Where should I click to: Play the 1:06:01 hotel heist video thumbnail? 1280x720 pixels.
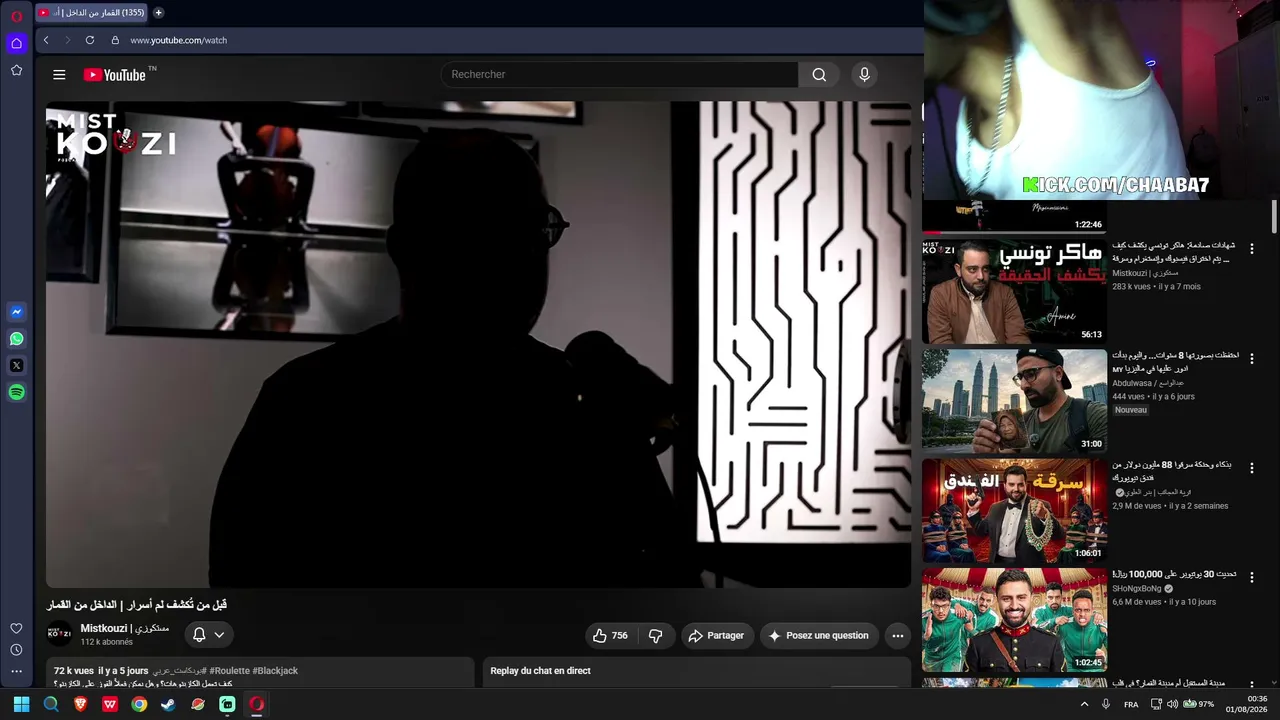[x=1014, y=511]
